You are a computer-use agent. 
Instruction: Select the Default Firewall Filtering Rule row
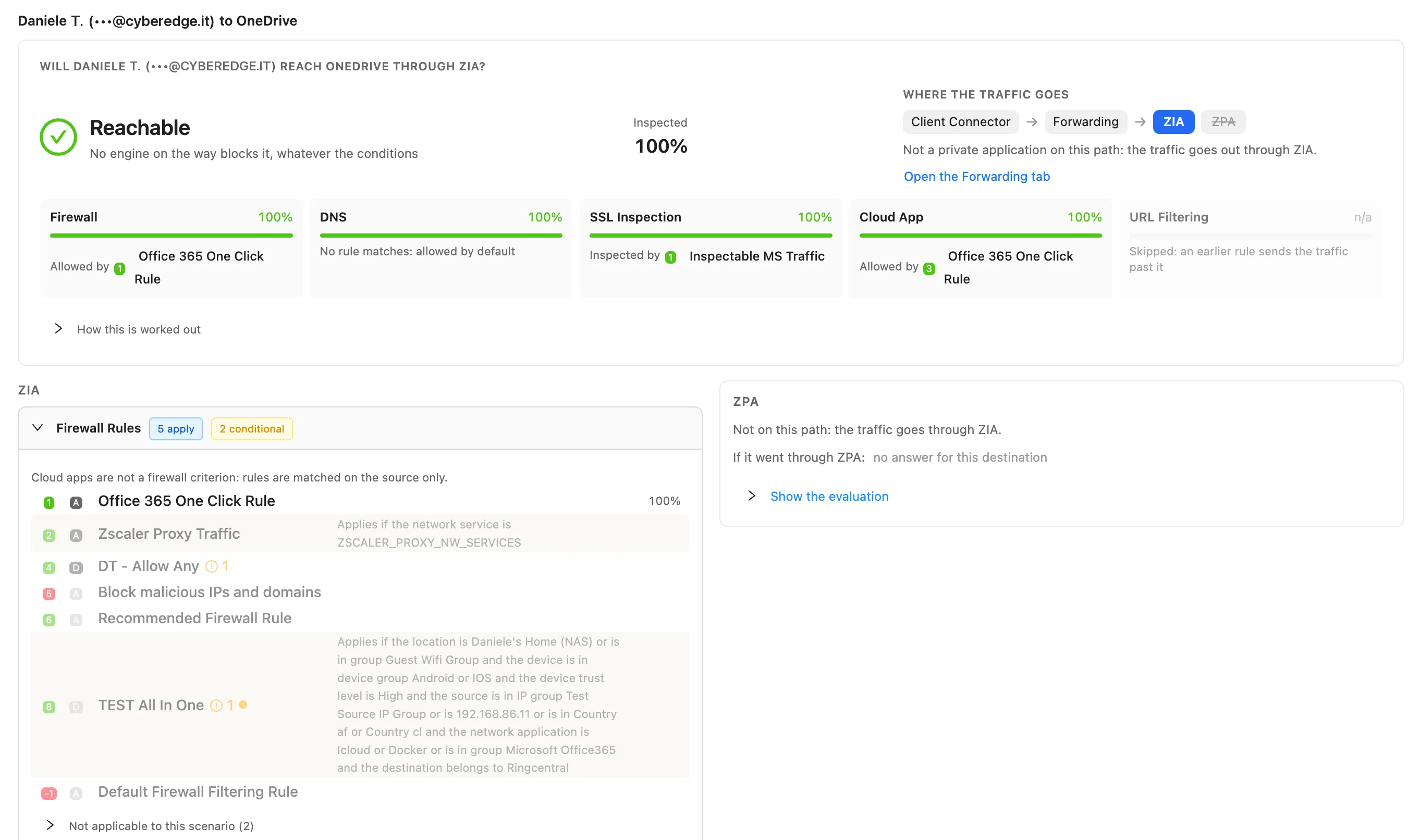point(360,792)
